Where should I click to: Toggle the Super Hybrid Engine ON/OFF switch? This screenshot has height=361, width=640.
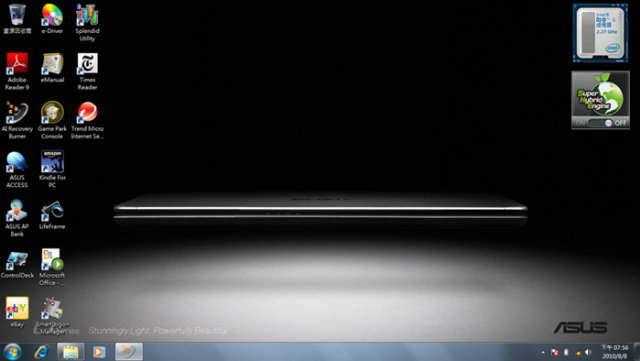[600, 123]
